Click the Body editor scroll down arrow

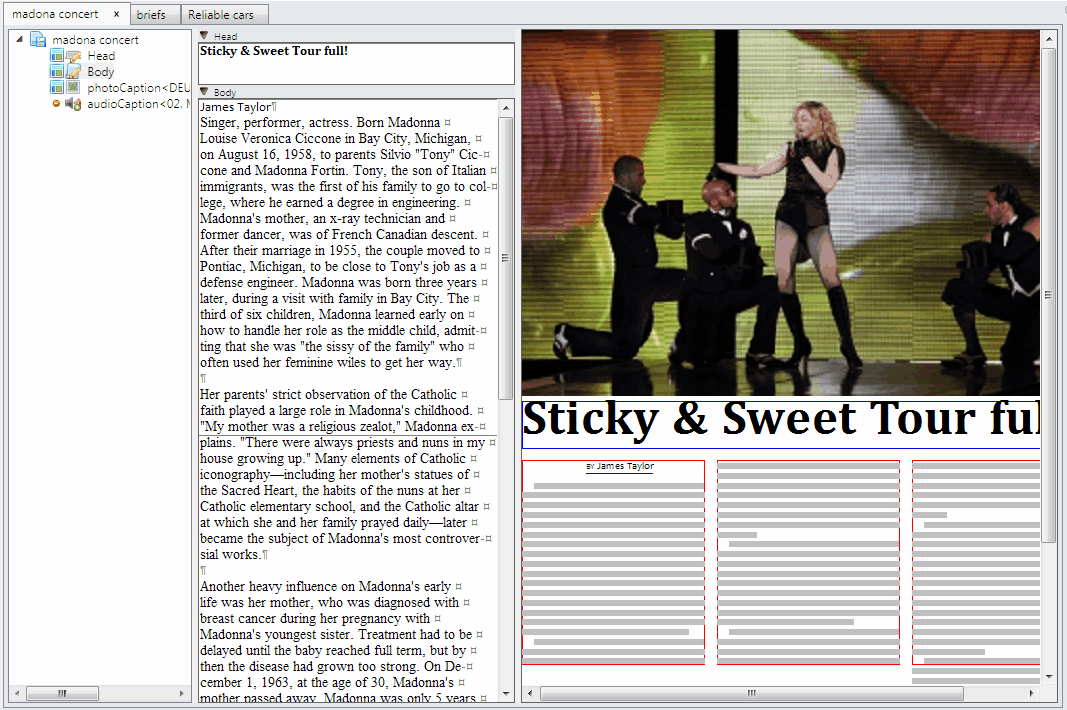(x=505, y=693)
